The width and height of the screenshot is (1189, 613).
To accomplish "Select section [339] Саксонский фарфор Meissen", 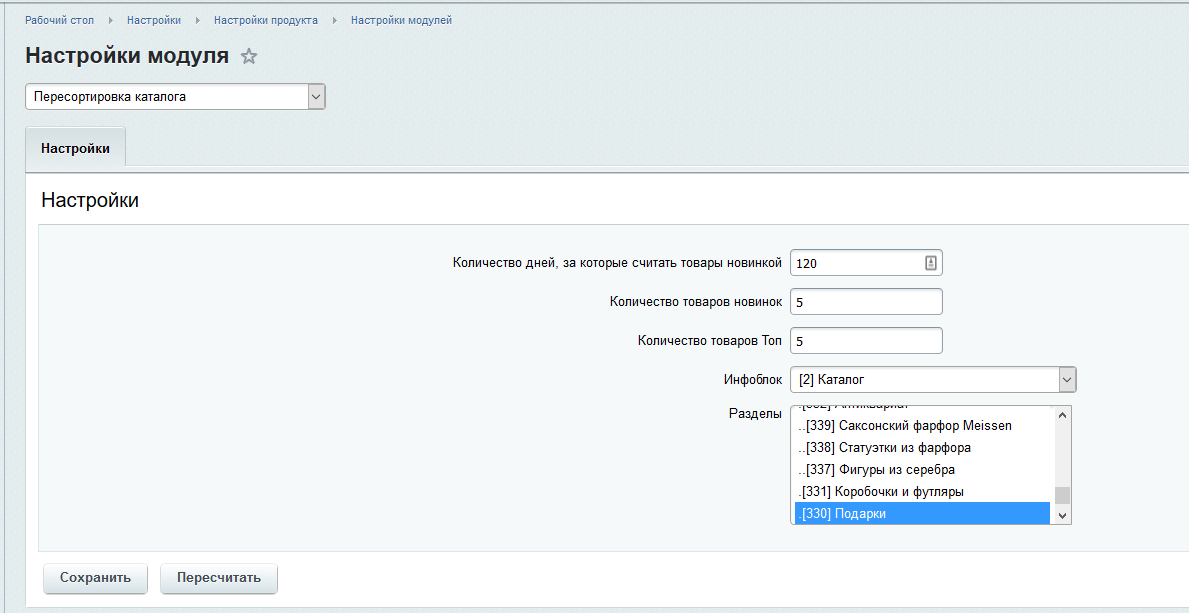I will tap(910, 426).
